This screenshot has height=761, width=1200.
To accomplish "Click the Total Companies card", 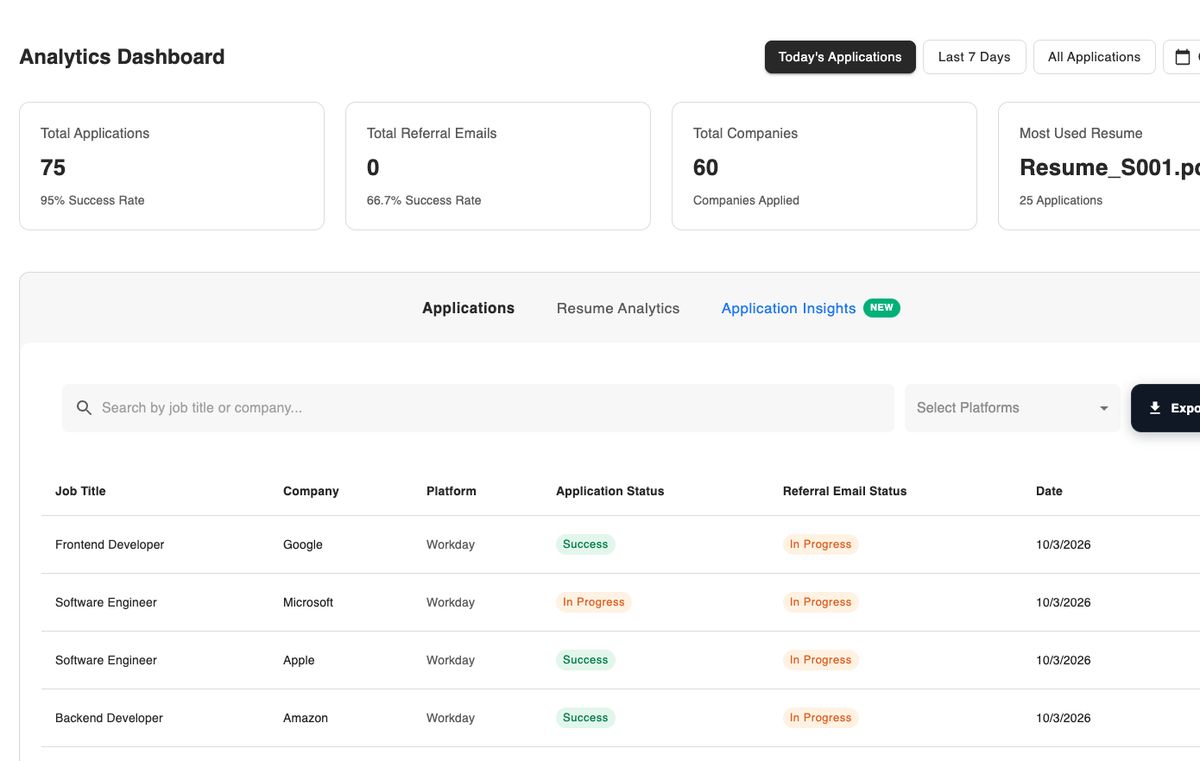I will (x=824, y=166).
